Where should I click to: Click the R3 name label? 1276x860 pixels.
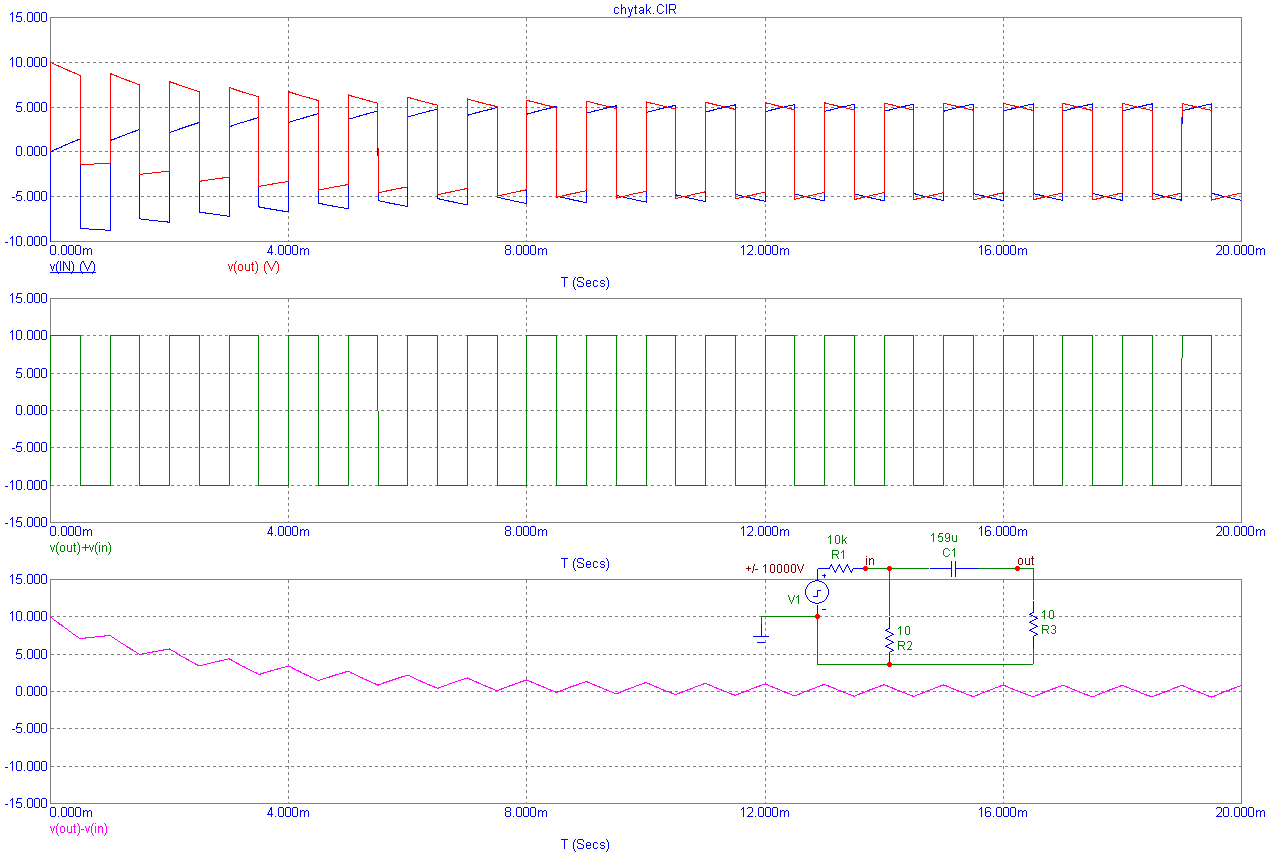click(1049, 630)
